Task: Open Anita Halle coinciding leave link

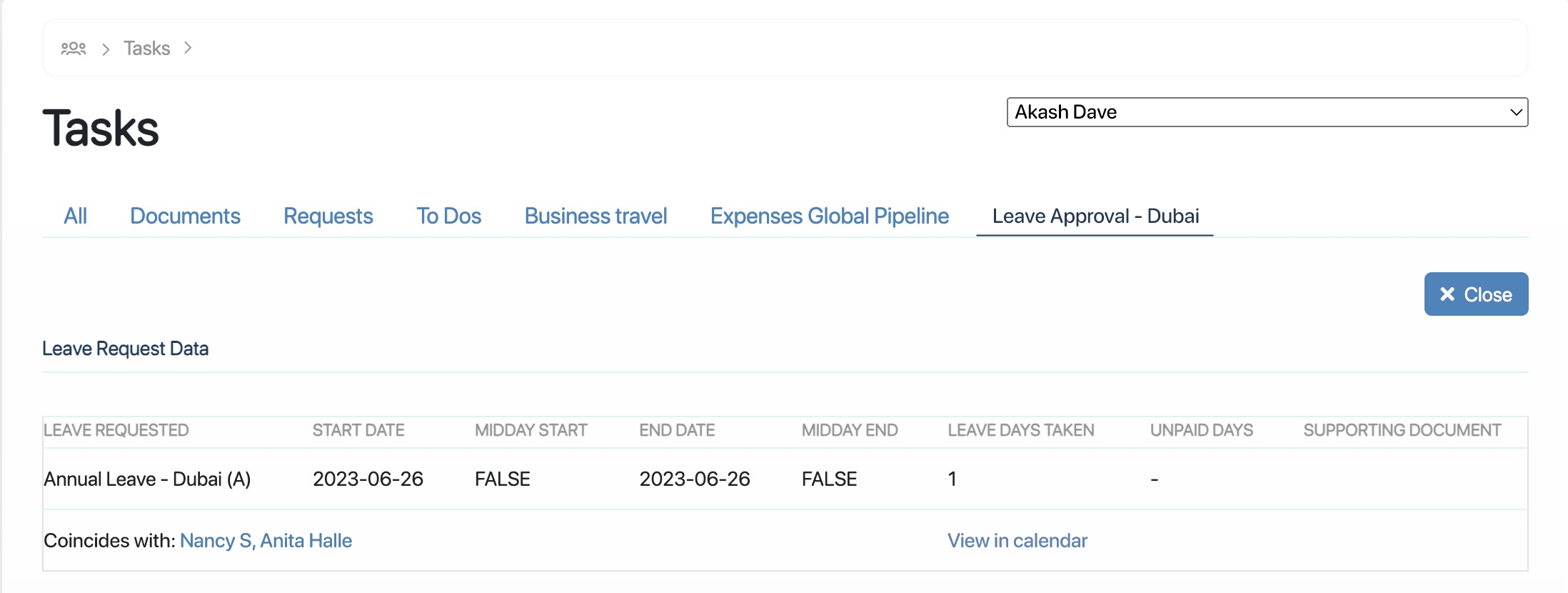Action: 306,541
